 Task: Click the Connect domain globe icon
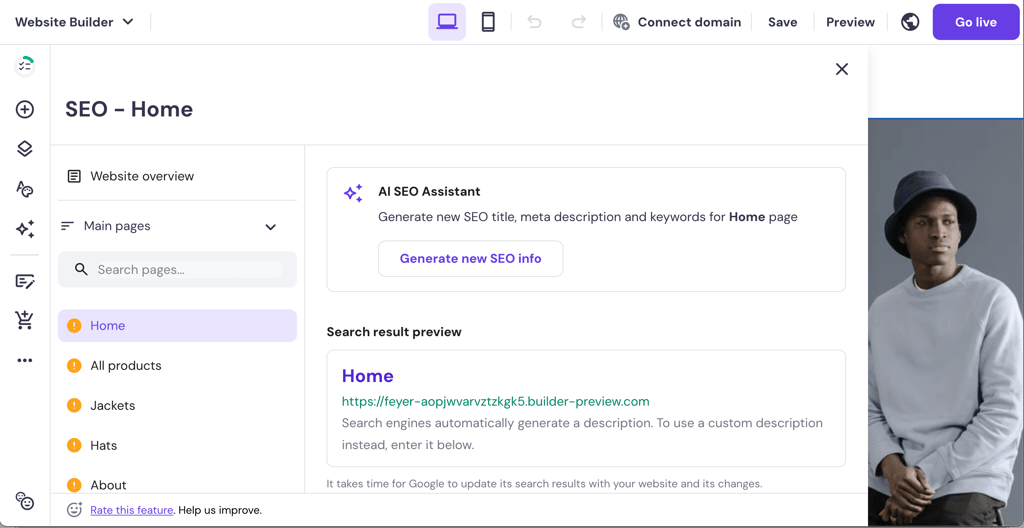click(621, 22)
